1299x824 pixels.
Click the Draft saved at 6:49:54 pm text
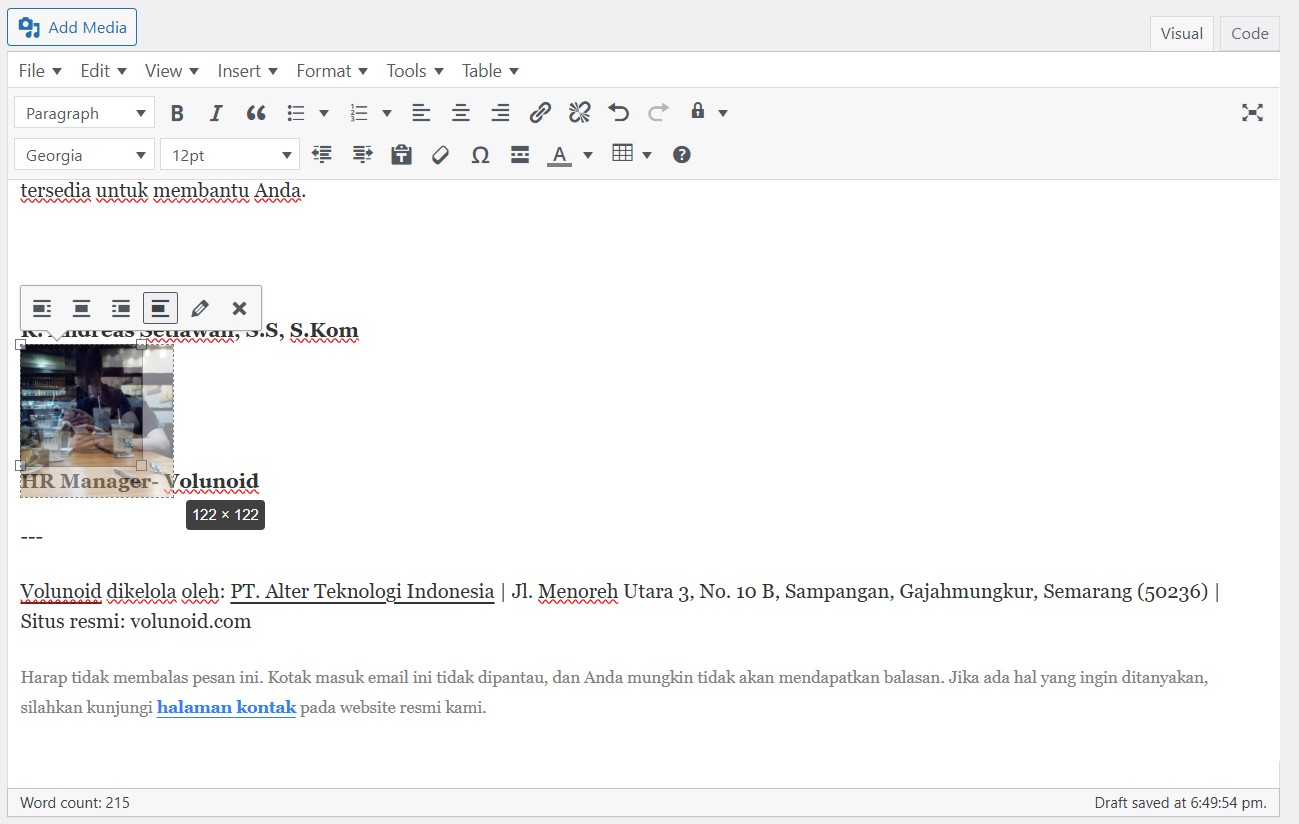[x=1180, y=802]
